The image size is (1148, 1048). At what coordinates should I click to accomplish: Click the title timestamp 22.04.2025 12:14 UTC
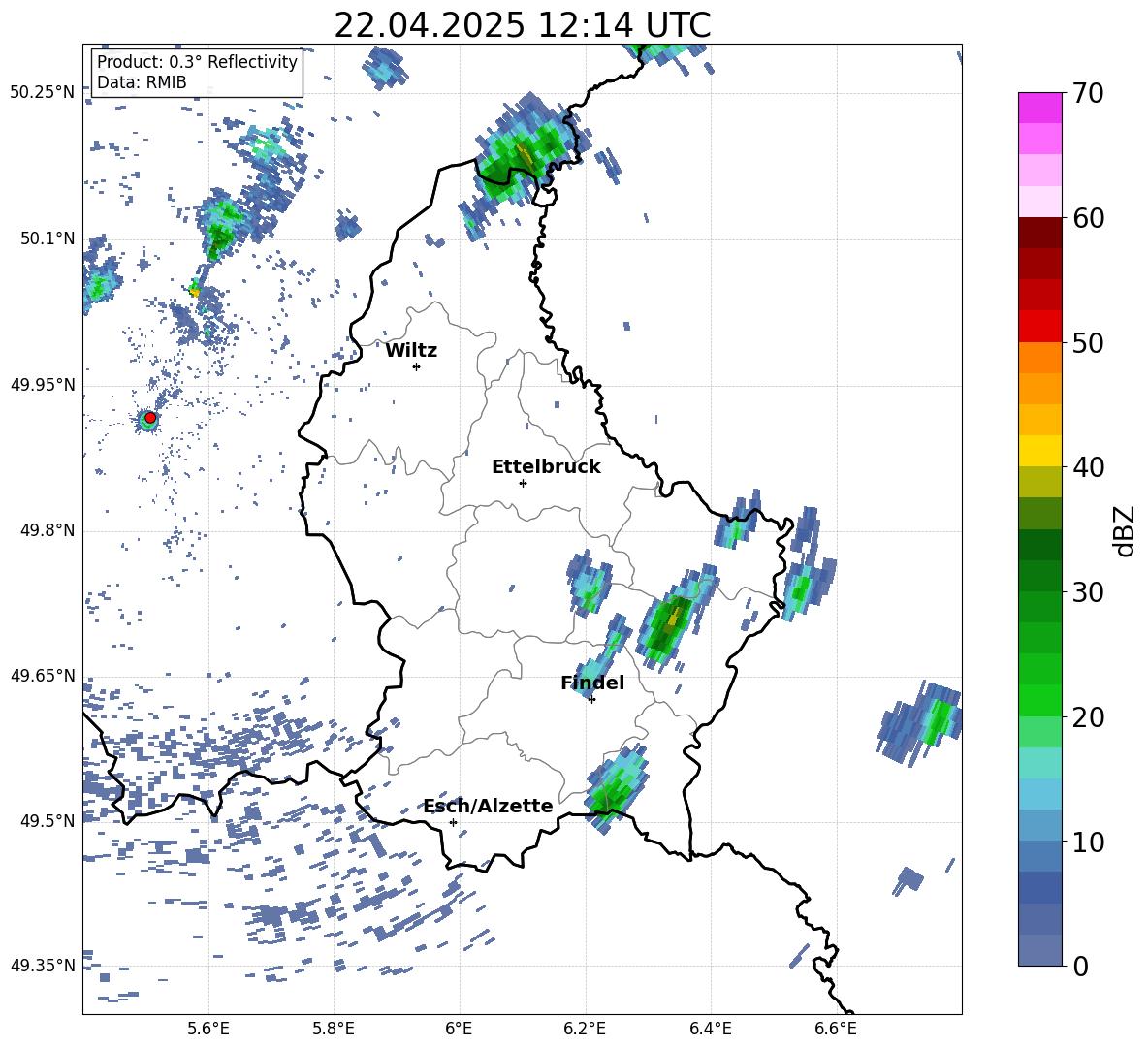522,25
